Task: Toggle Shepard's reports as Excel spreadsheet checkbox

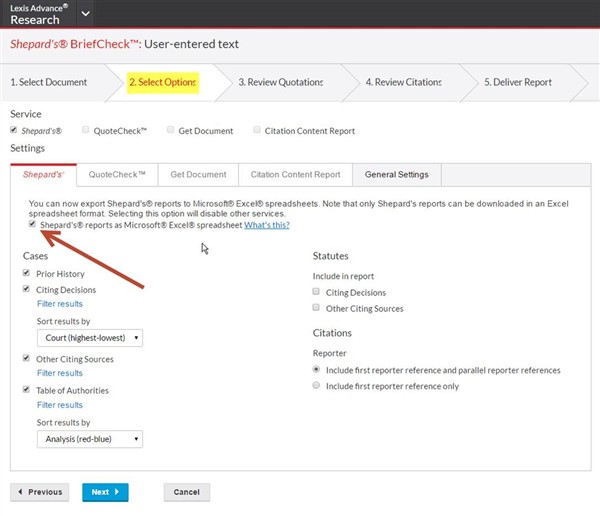Action: [x=33, y=224]
